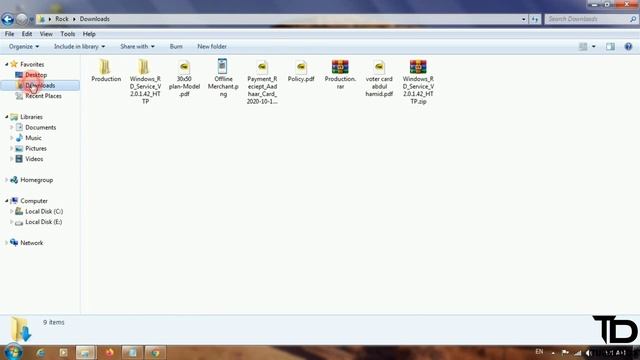Select Local Disk (E:)

coord(43,222)
